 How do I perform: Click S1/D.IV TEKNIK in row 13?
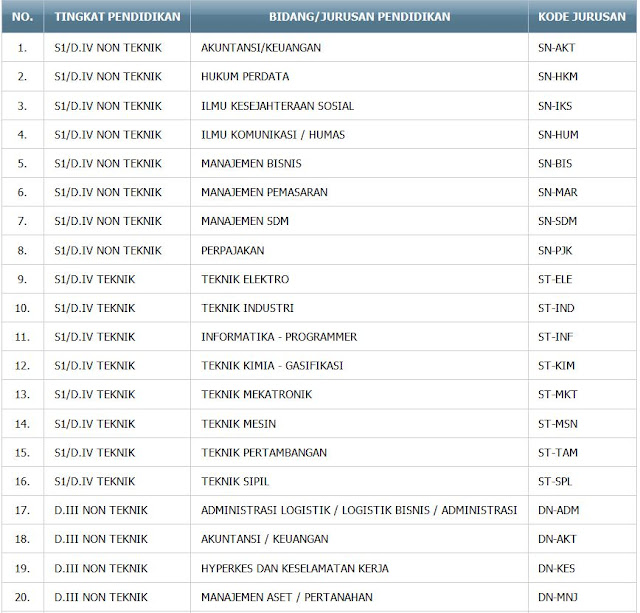94,395
